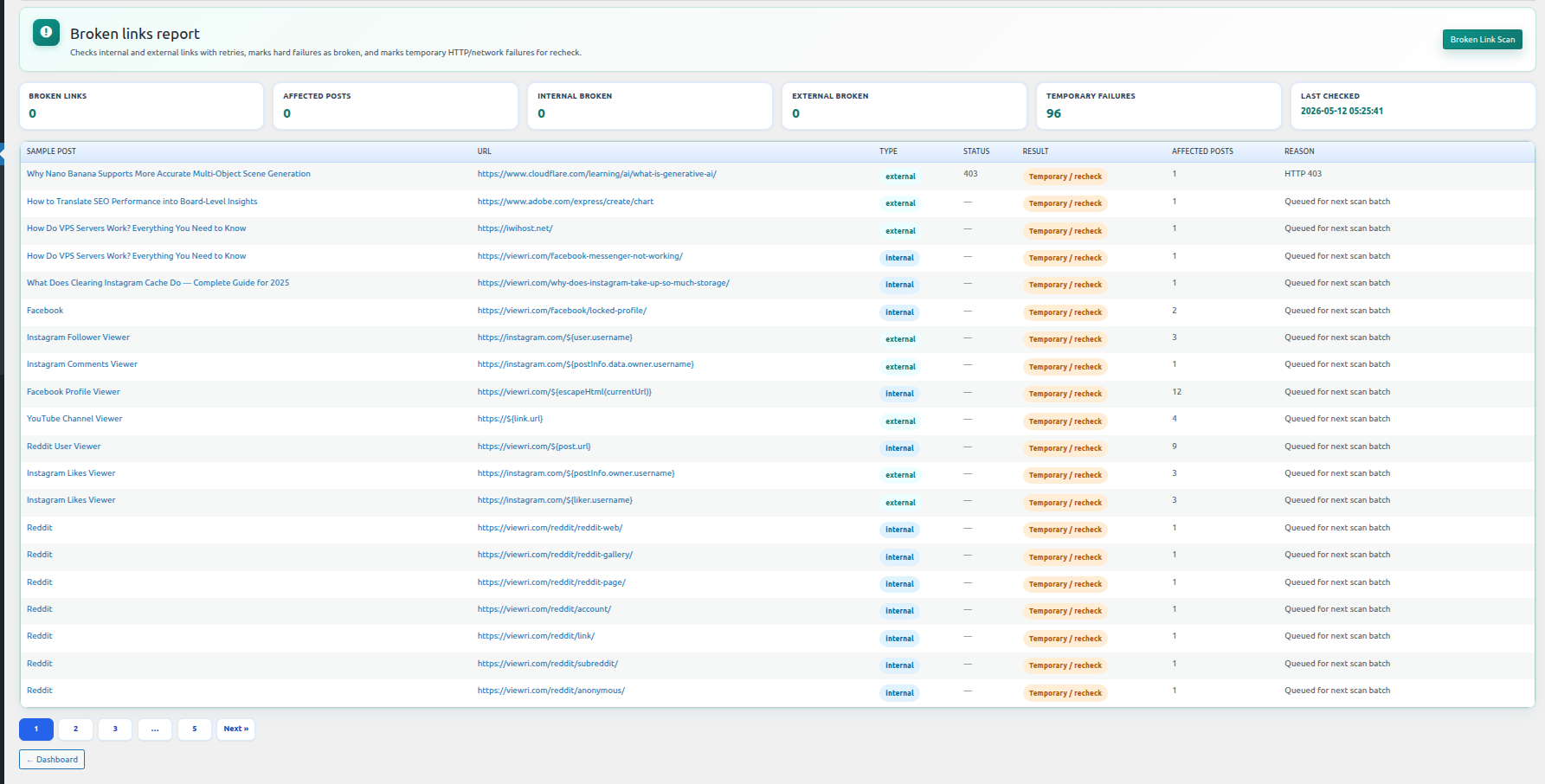Click Temporary / recheck badge for adobe row

pyautogui.click(x=1065, y=203)
